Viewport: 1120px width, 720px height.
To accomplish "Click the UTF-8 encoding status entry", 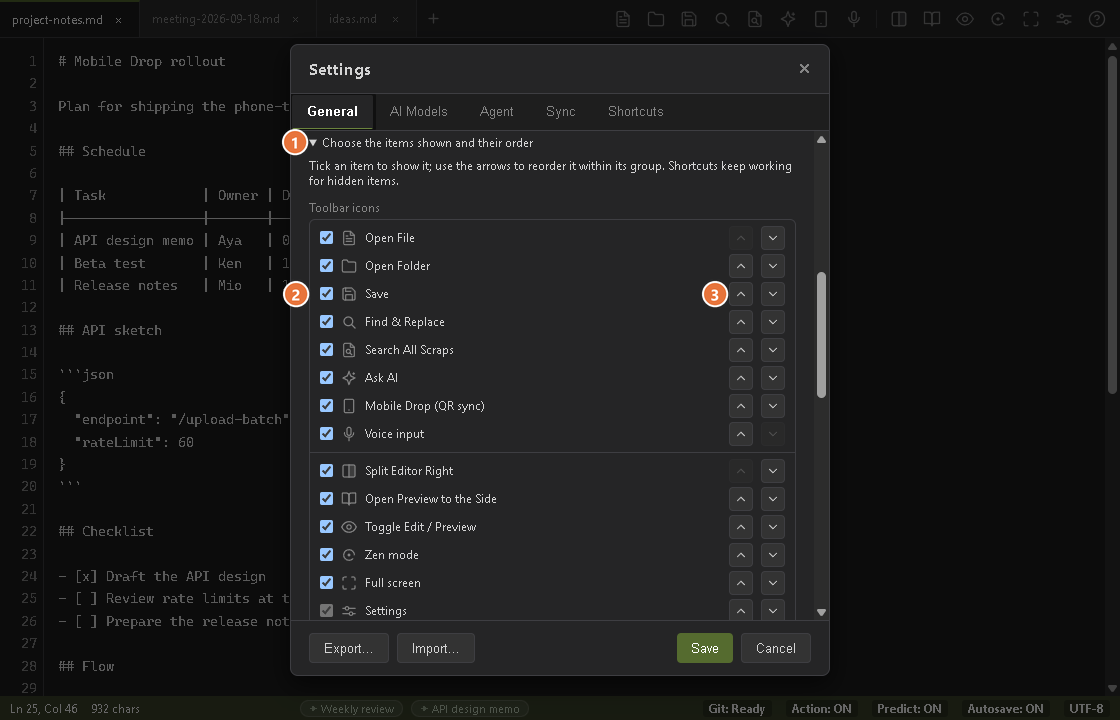I will click(x=1086, y=709).
